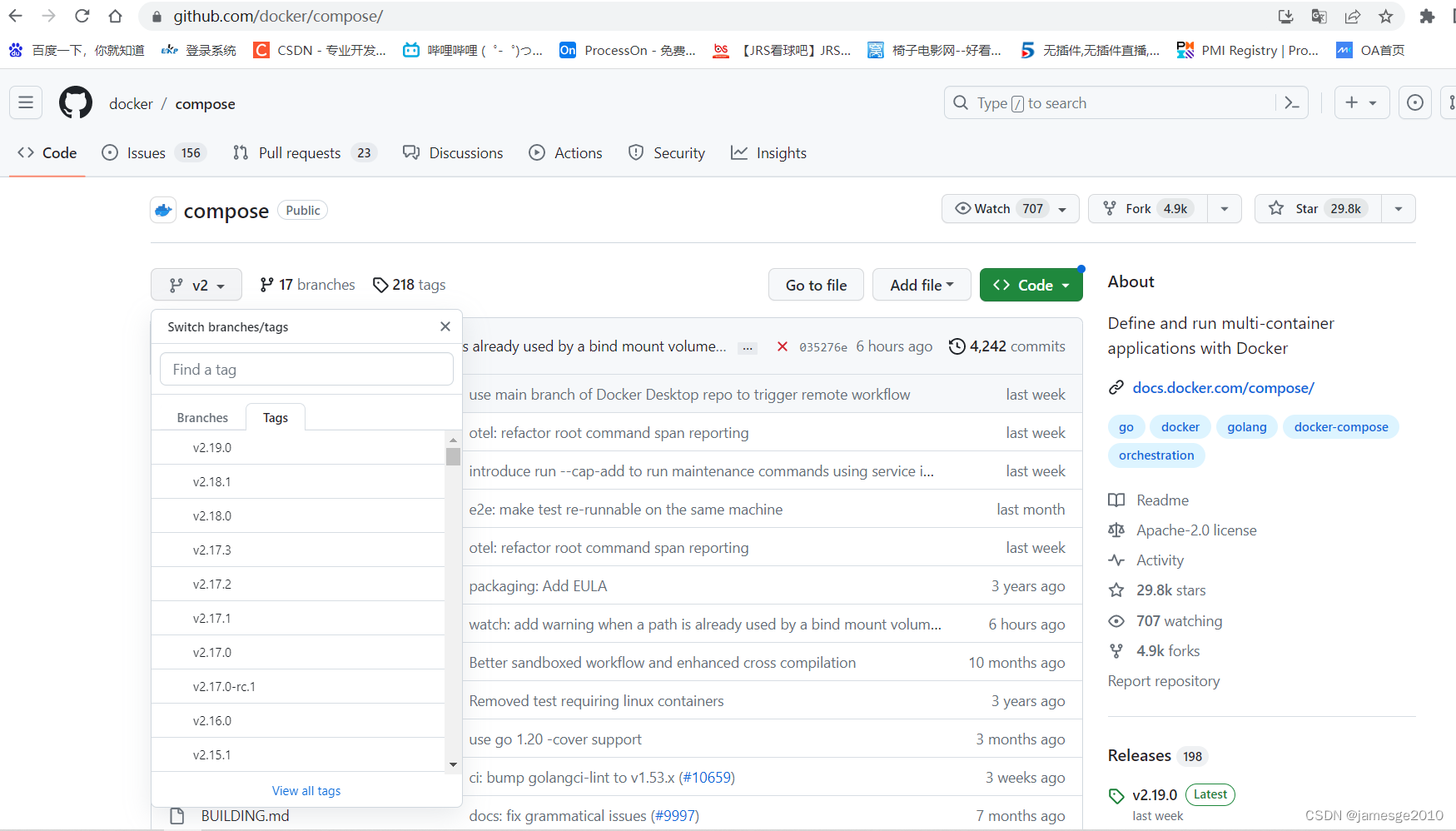This screenshot has height=831, width=1456.
Task: Click the share page icon in address bar
Action: point(1352,16)
